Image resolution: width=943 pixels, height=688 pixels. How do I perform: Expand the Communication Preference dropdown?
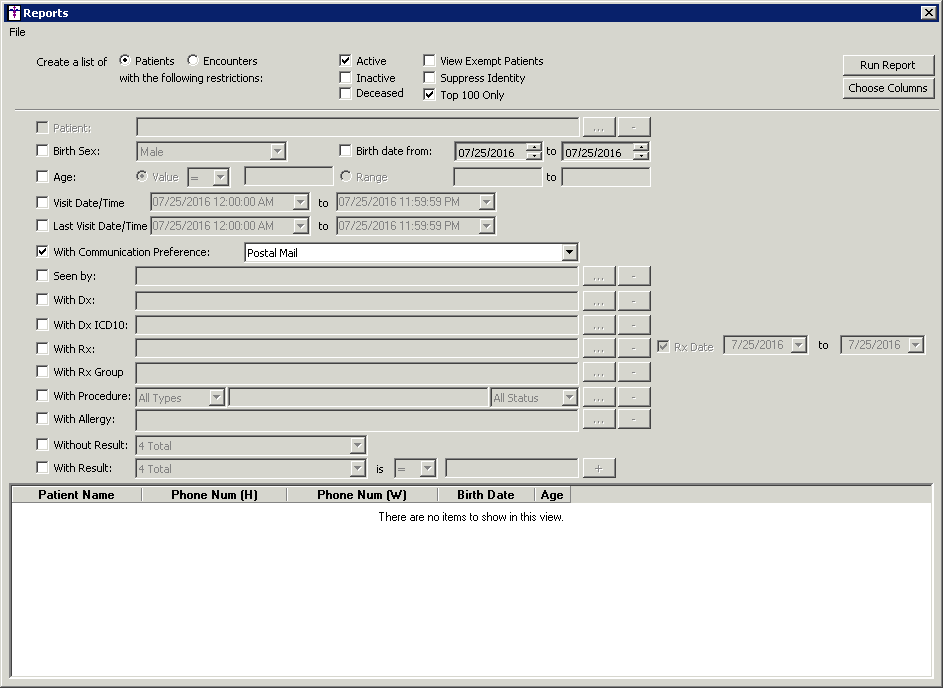tap(569, 253)
